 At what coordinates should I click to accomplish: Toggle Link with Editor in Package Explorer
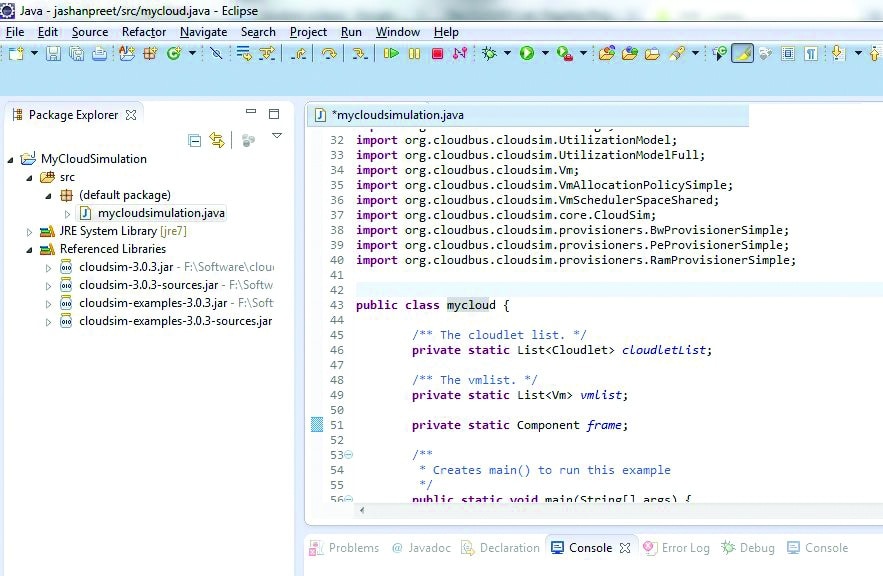[x=217, y=141]
